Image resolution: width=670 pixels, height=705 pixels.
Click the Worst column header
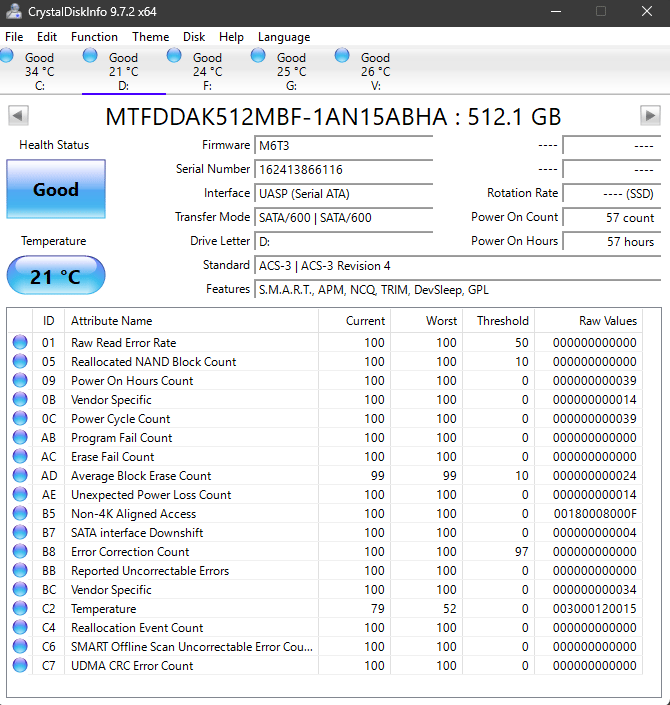coord(427,321)
